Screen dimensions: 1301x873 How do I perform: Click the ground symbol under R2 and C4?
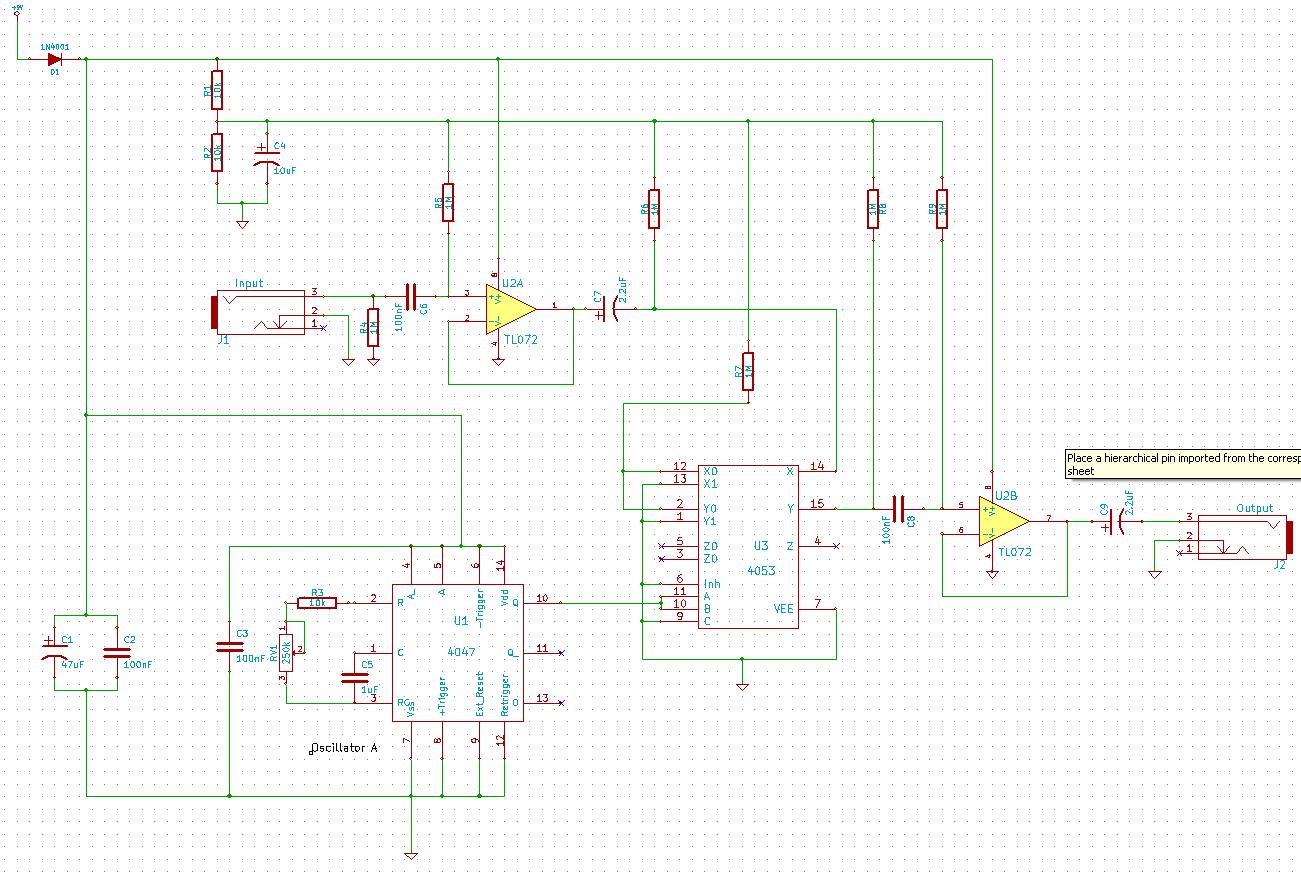[x=242, y=223]
